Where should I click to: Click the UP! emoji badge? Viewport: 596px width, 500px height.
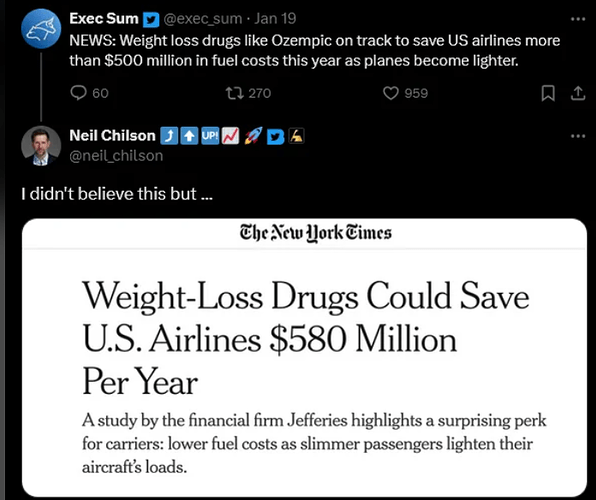point(210,136)
